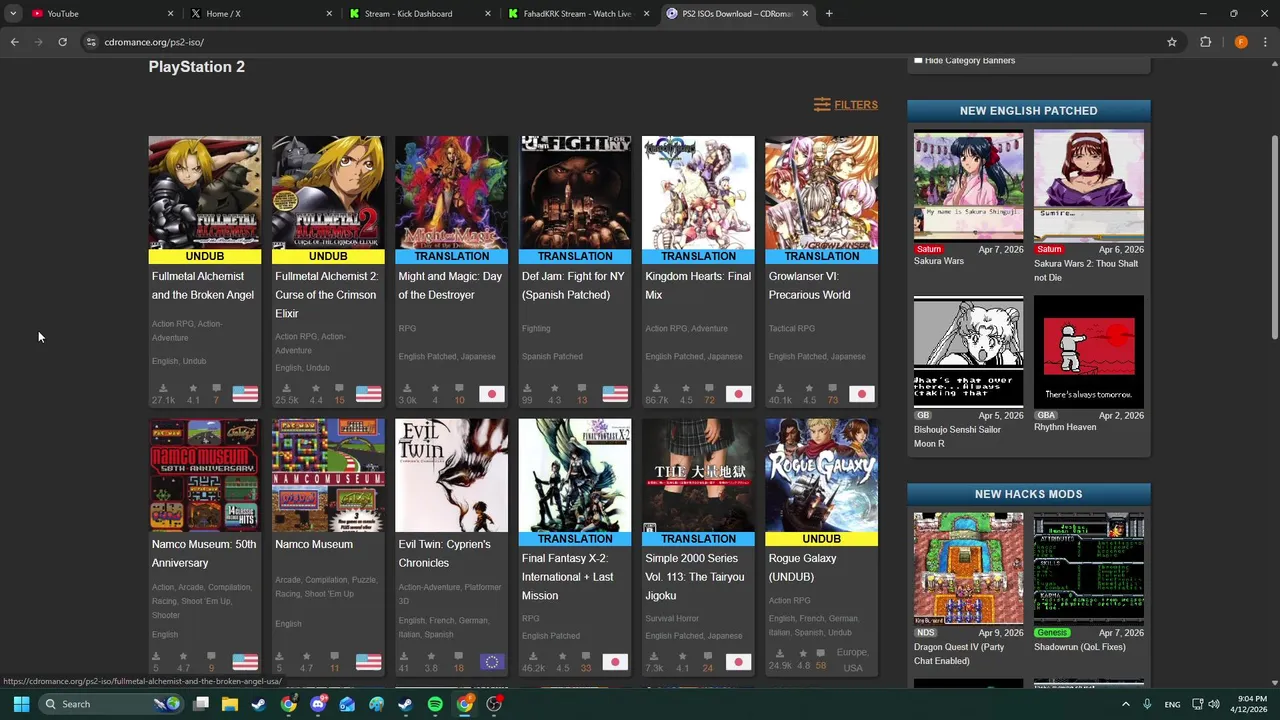Screen dimensions: 1280x720
Task: Open Spotify from the taskbar
Action: click(435, 704)
